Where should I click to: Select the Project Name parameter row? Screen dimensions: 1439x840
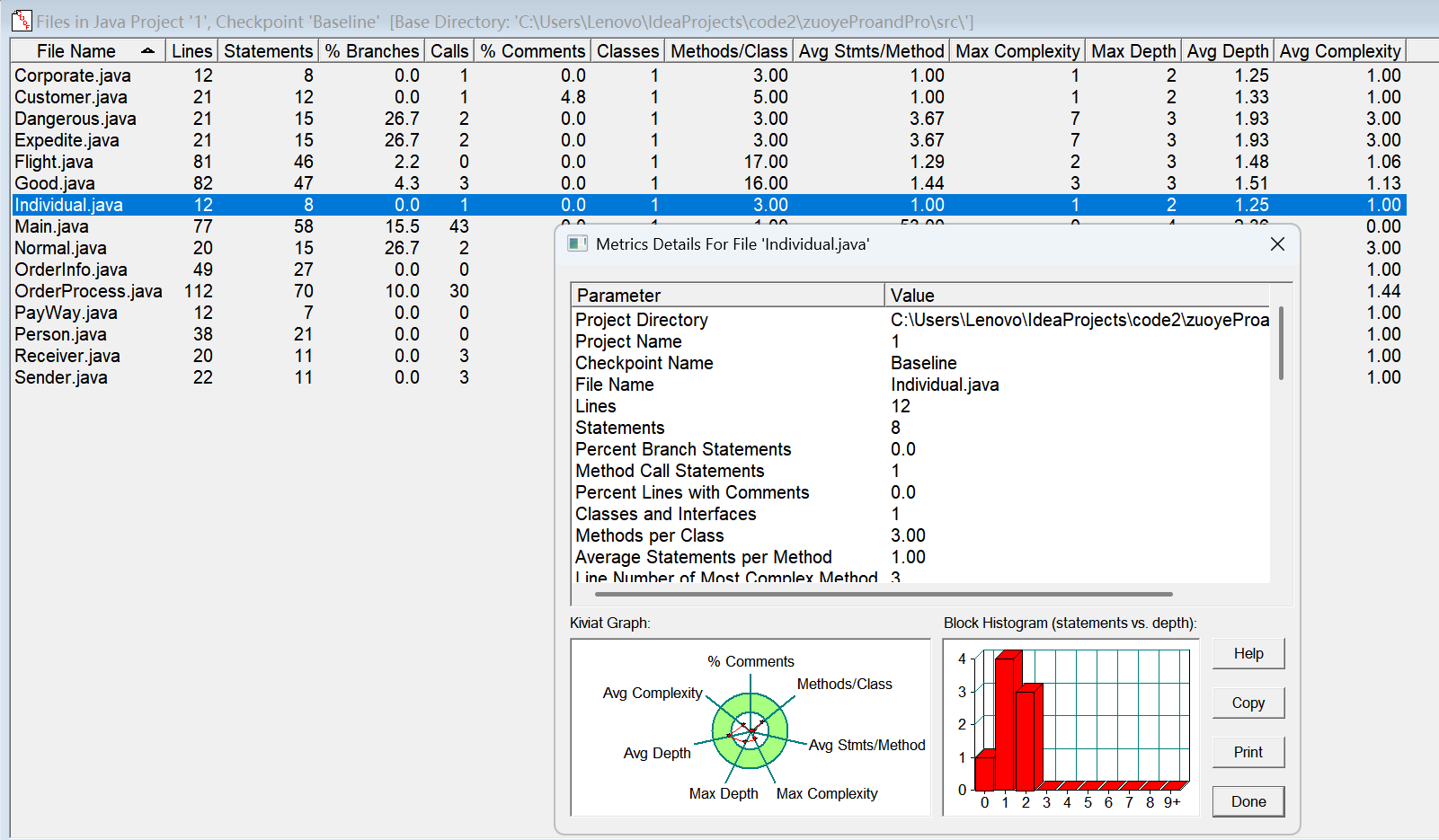[x=921, y=341]
